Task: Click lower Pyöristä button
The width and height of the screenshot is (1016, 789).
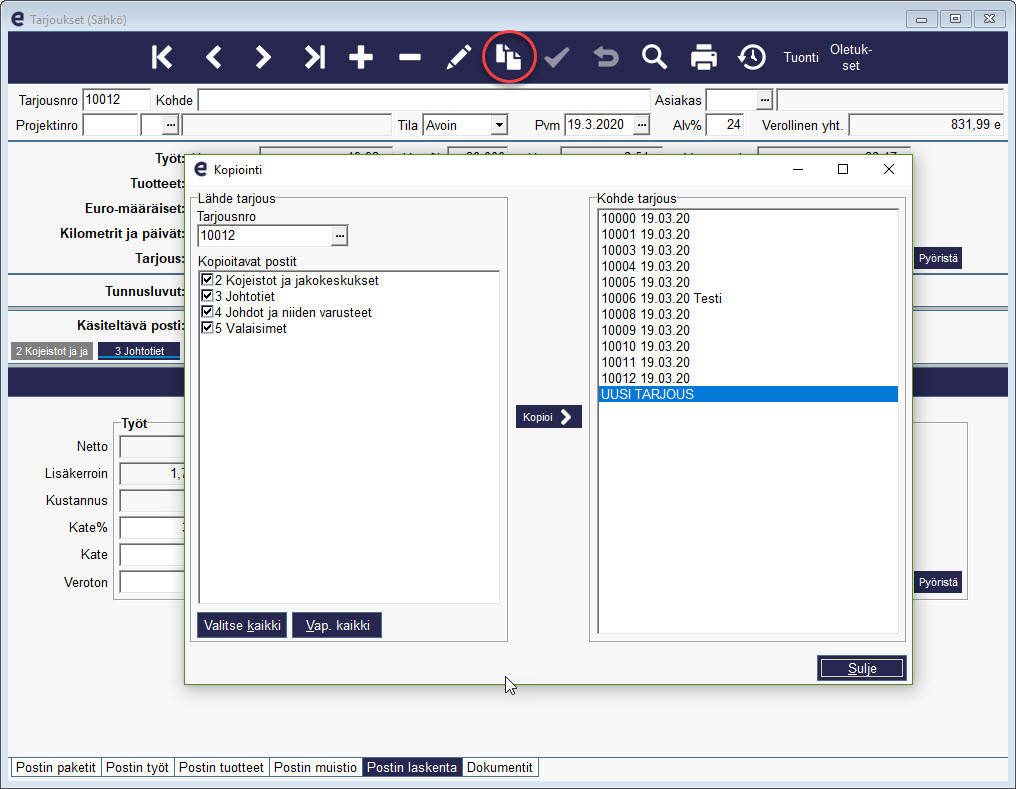Action: (x=938, y=582)
